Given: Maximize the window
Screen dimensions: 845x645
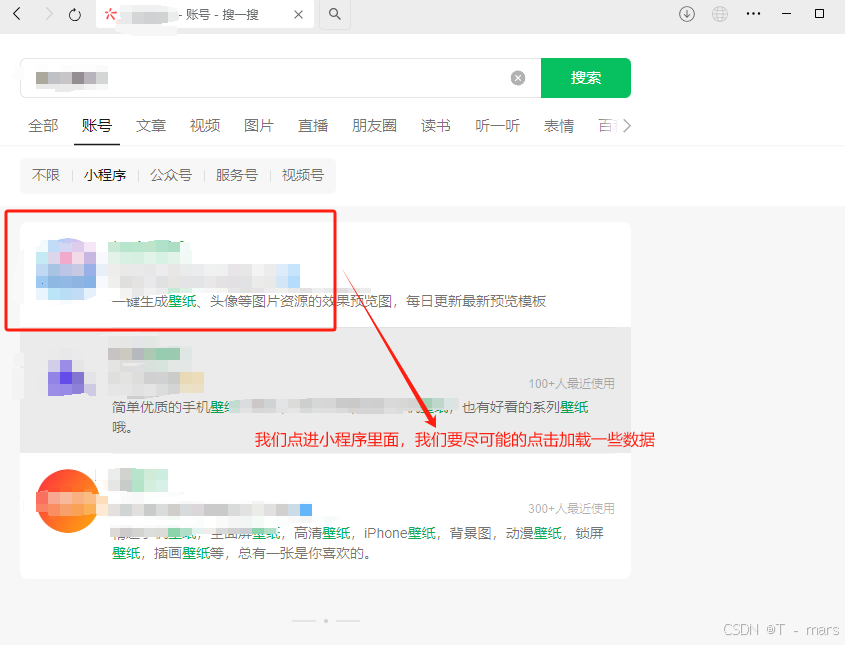Looking at the screenshot, I should tap(819, 14).
